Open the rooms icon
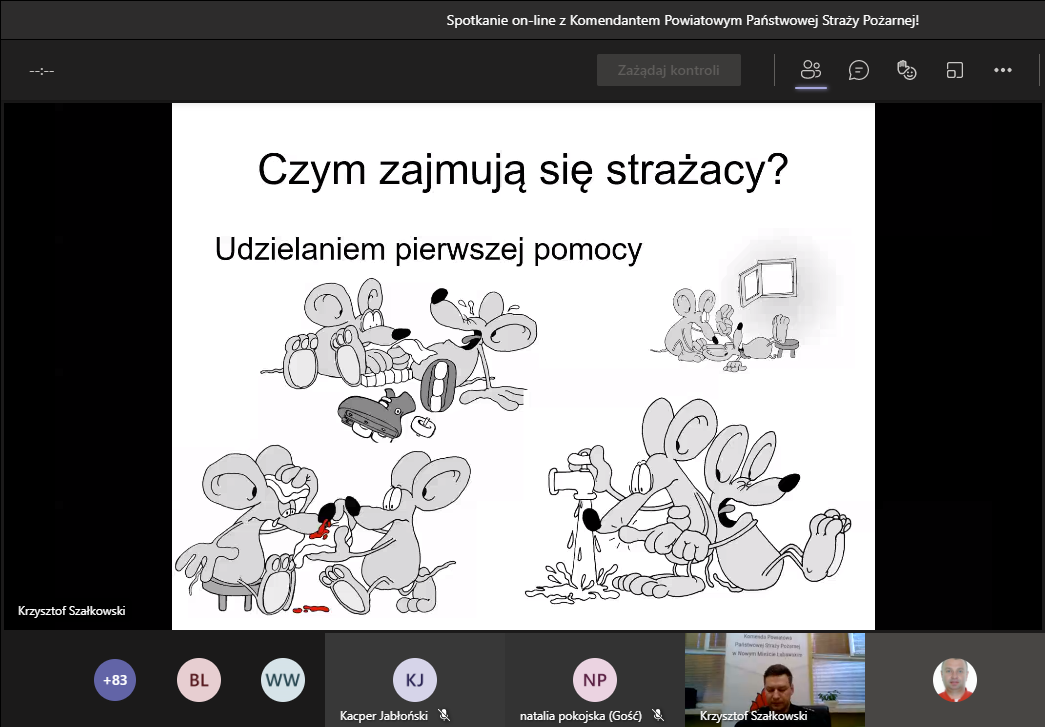This screenshot has width=1045, height=727. (x=954, y=70)
